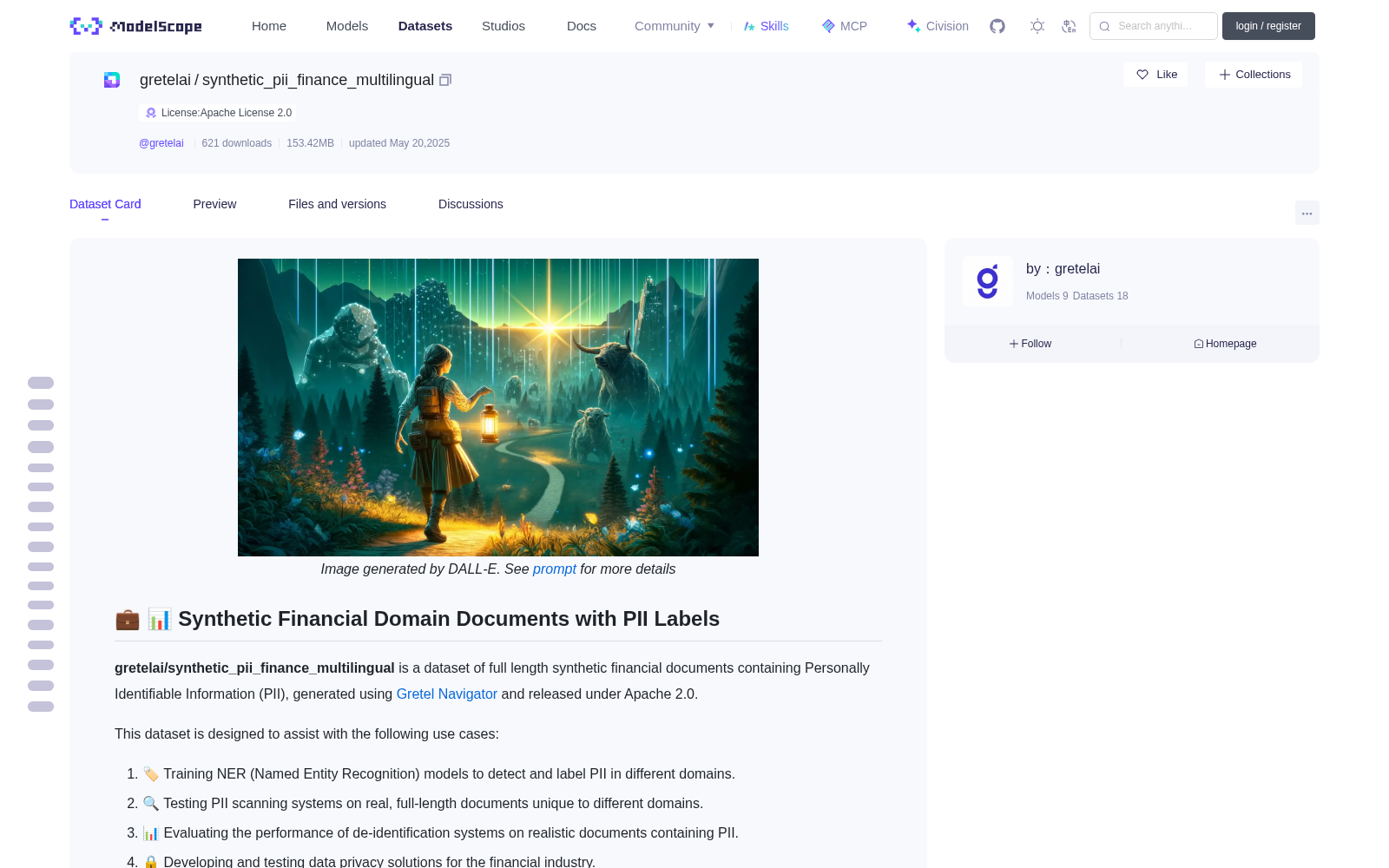Open the three-dots more options button
This screenshot has height=868, width=1389.
pos(1307,213)
